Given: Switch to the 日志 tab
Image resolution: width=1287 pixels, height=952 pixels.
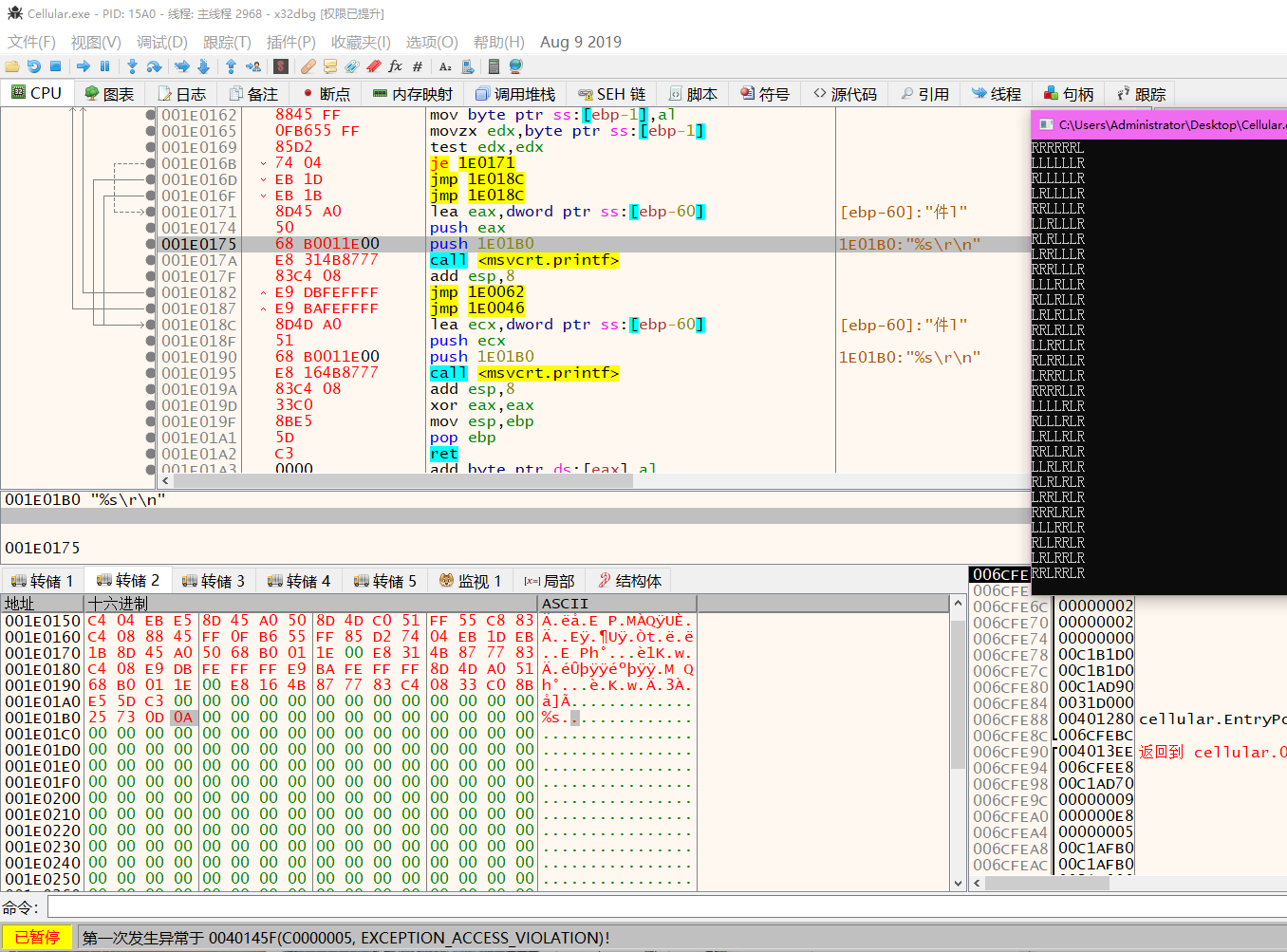Looking at the screenshot, I should click(x=182, y=94).
